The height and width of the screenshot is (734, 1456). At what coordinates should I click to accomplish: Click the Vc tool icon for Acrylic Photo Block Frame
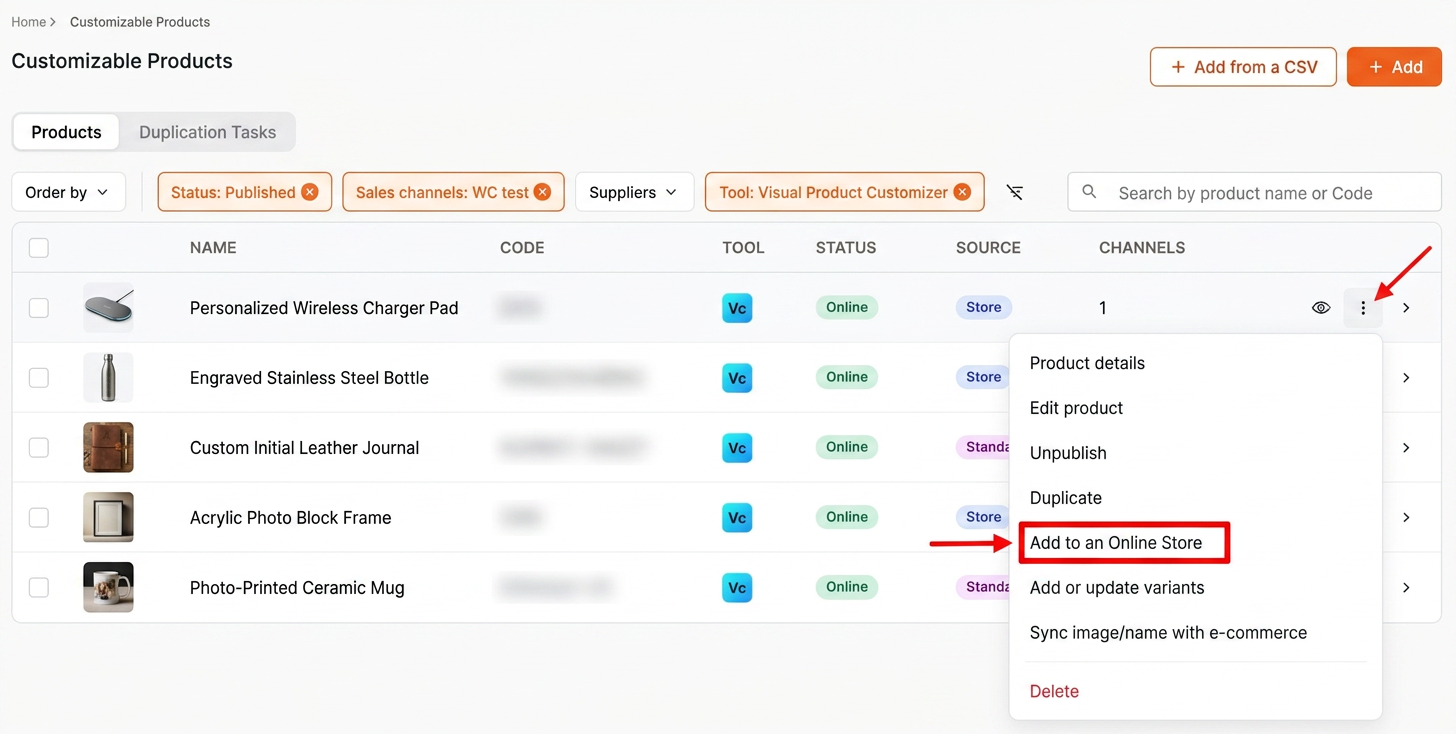737,518
